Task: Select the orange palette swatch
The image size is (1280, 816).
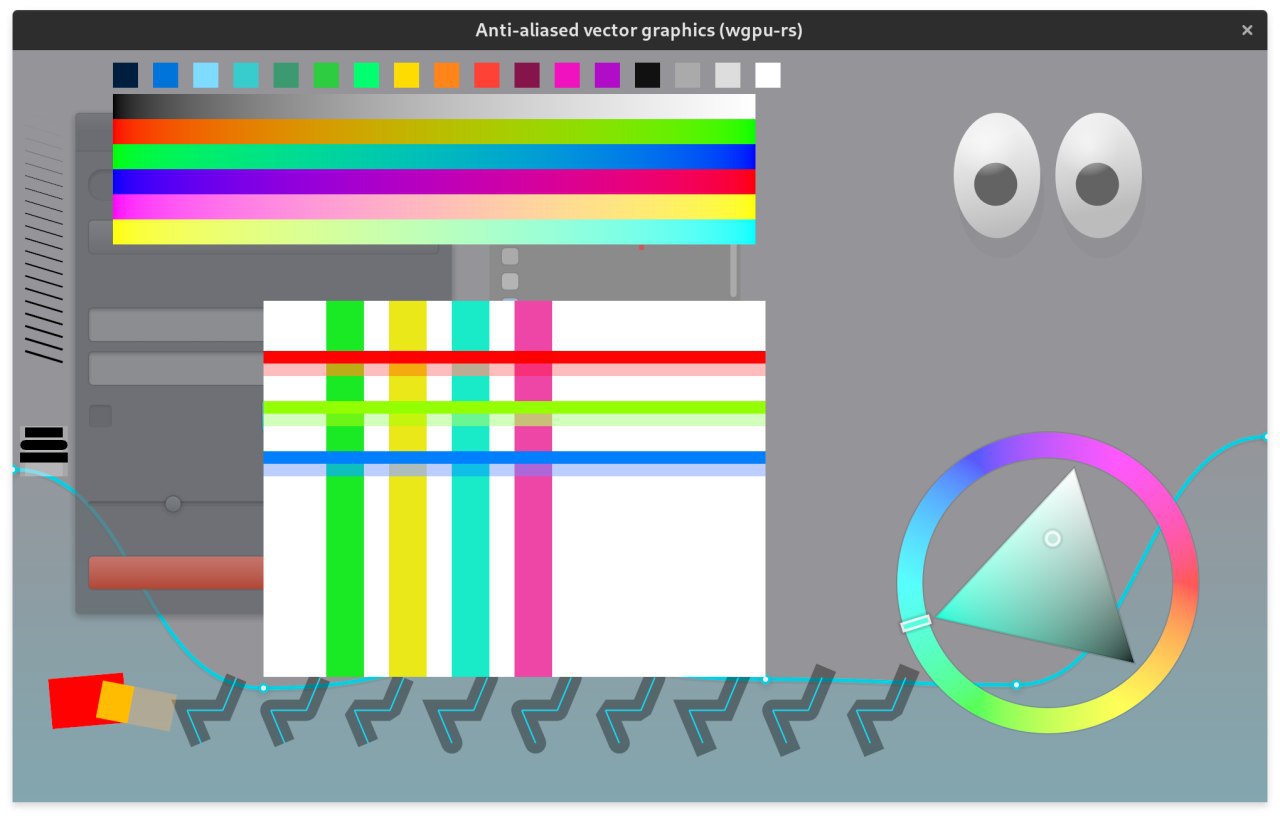Action: [446, 75]
